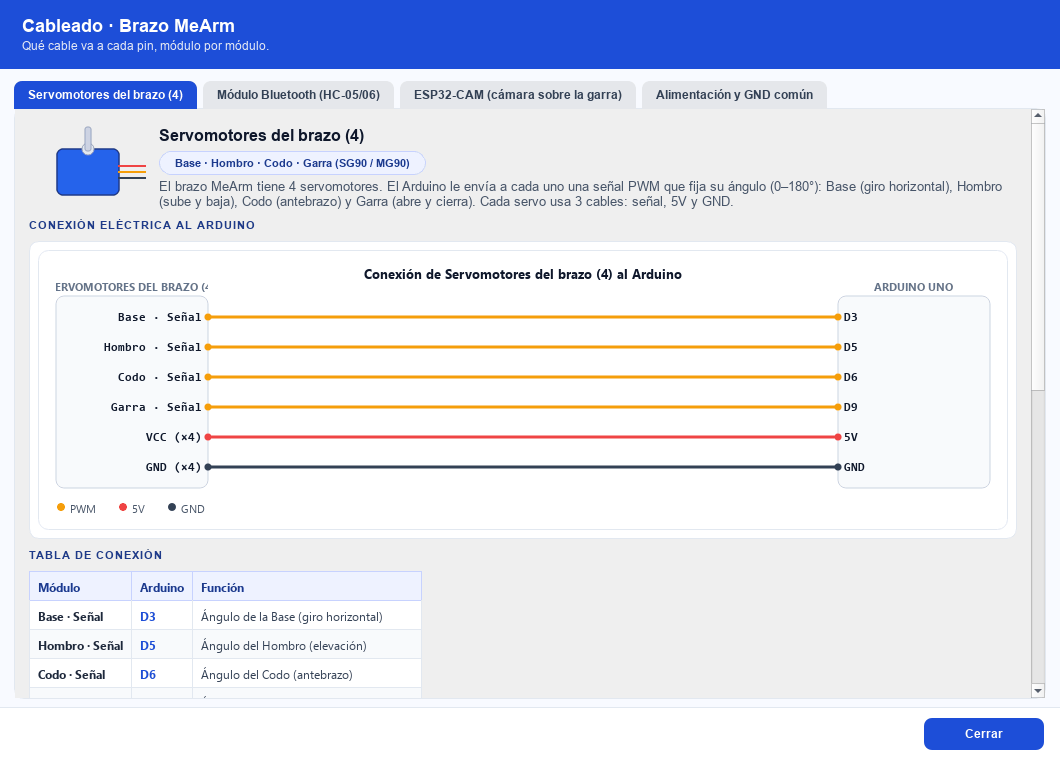Image resolution: width=1060 pixels, height=760 pixels.
Task: Click the ARDUINO UNO block heading
Action: 913,287
